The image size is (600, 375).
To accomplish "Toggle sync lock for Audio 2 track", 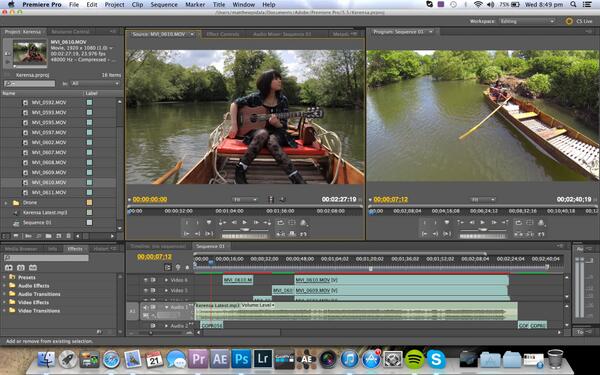I will tap(153, 326).
